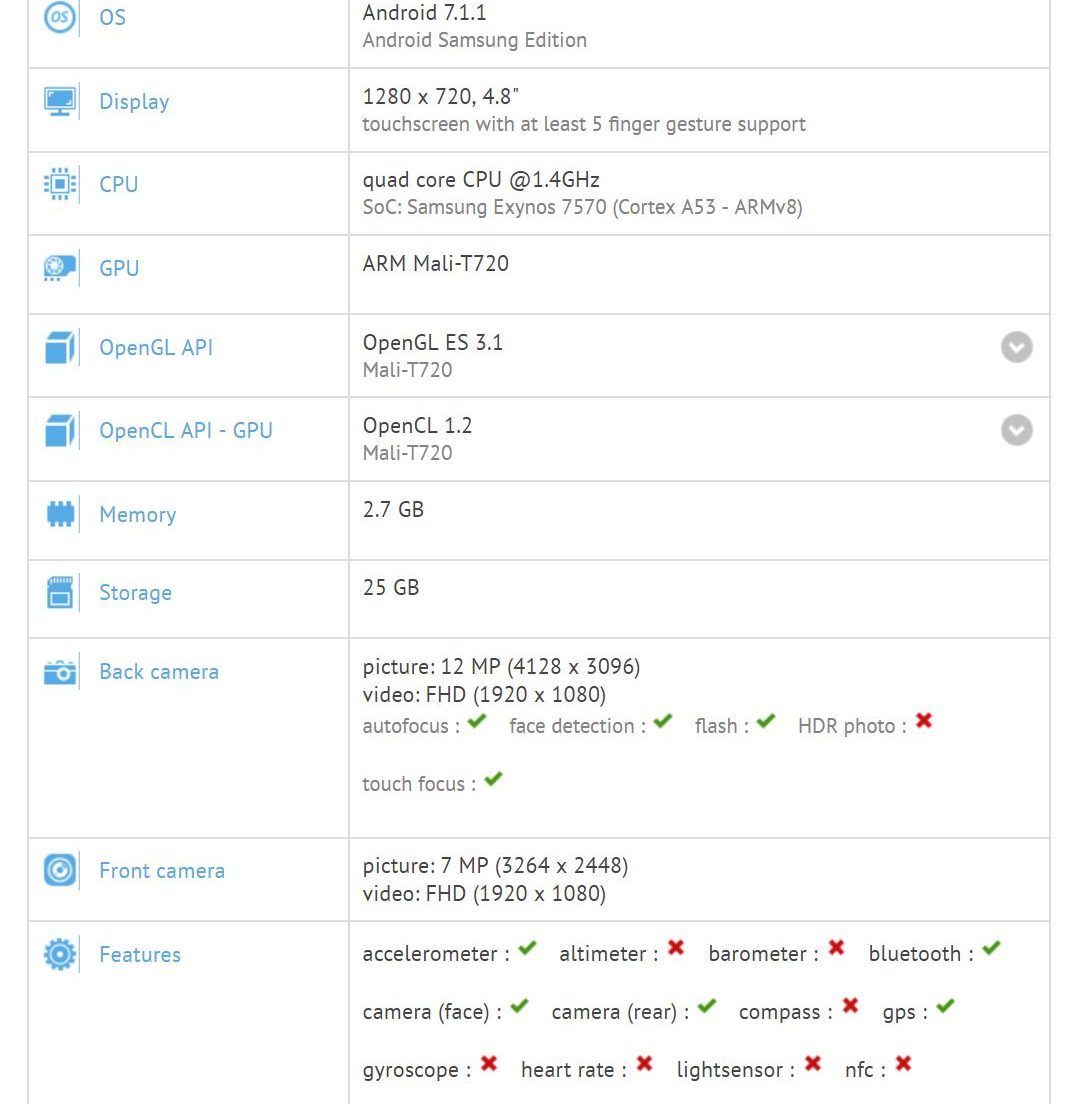Click the Display monitor icon

[x=60, y=102]
